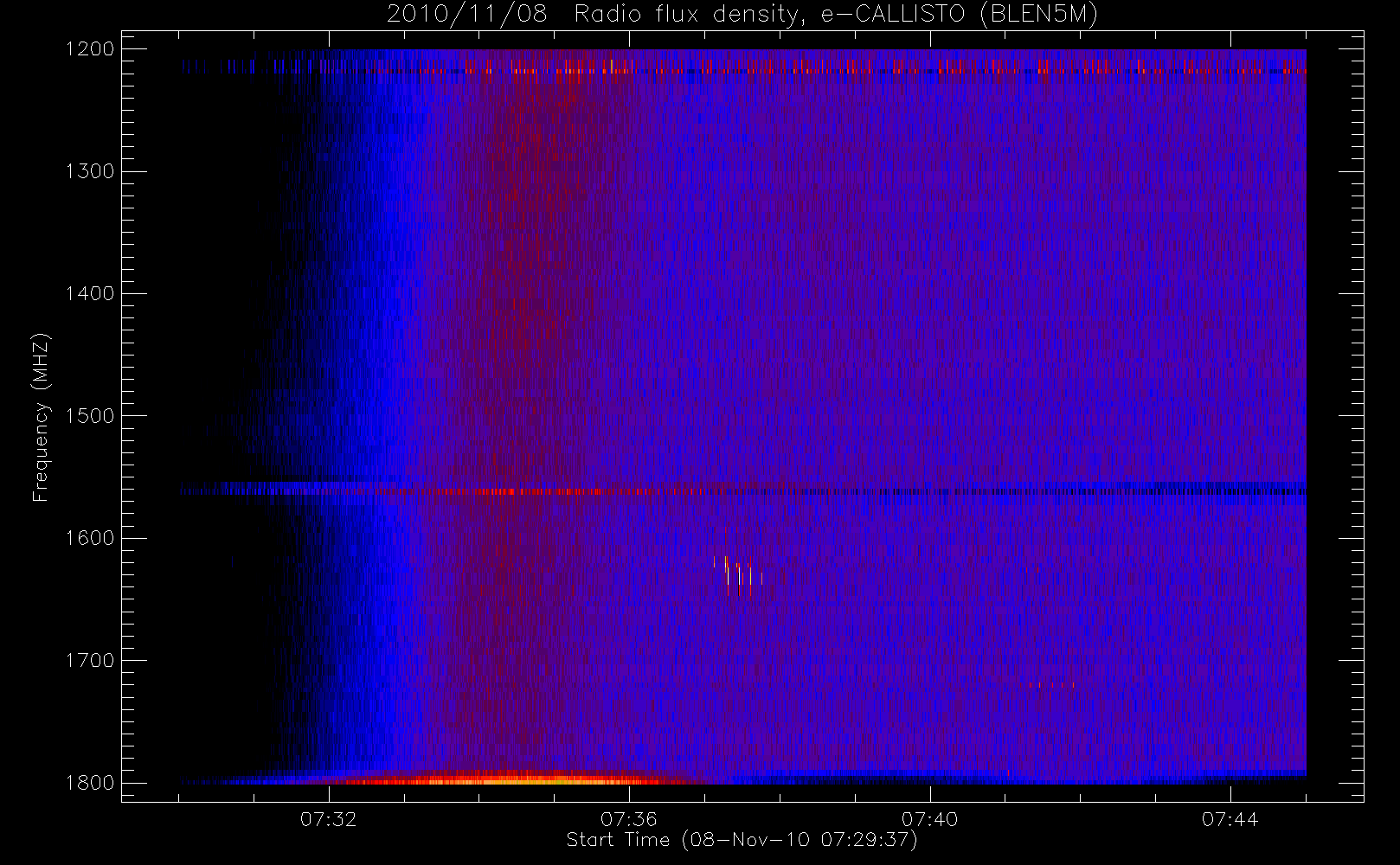Click the 1600 frequency tick label

pyautogui.click(x=90, y=538)
